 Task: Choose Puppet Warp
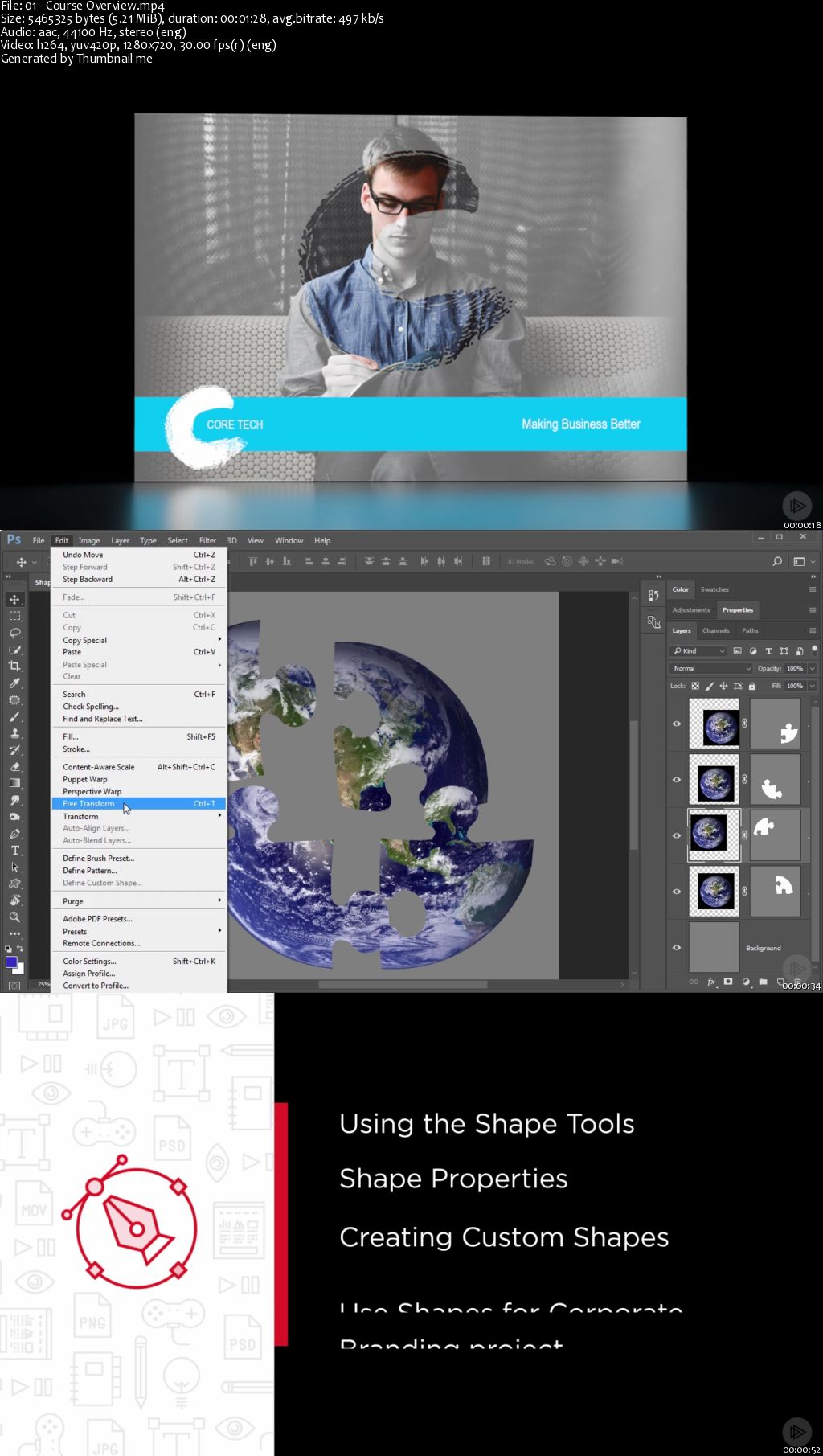pyautogui.click(x=138, y=779)
